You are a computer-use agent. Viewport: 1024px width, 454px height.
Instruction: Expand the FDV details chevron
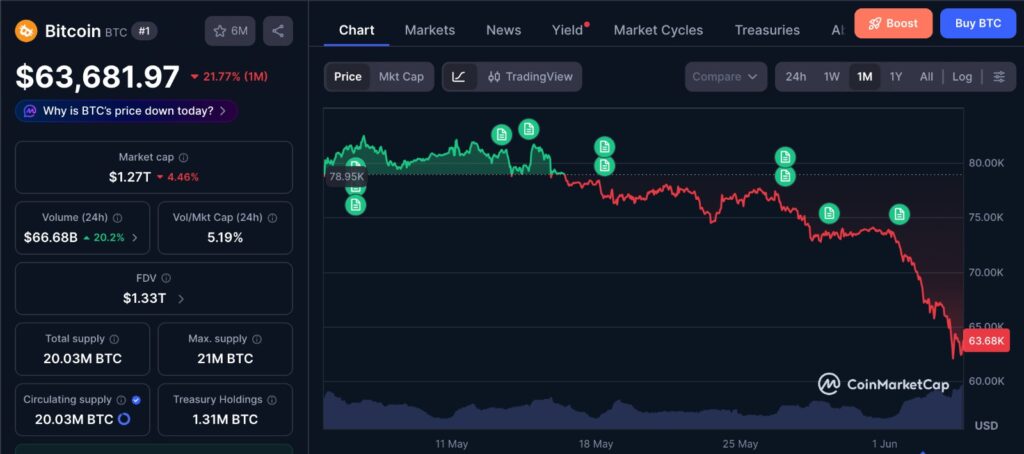point(181,299)
